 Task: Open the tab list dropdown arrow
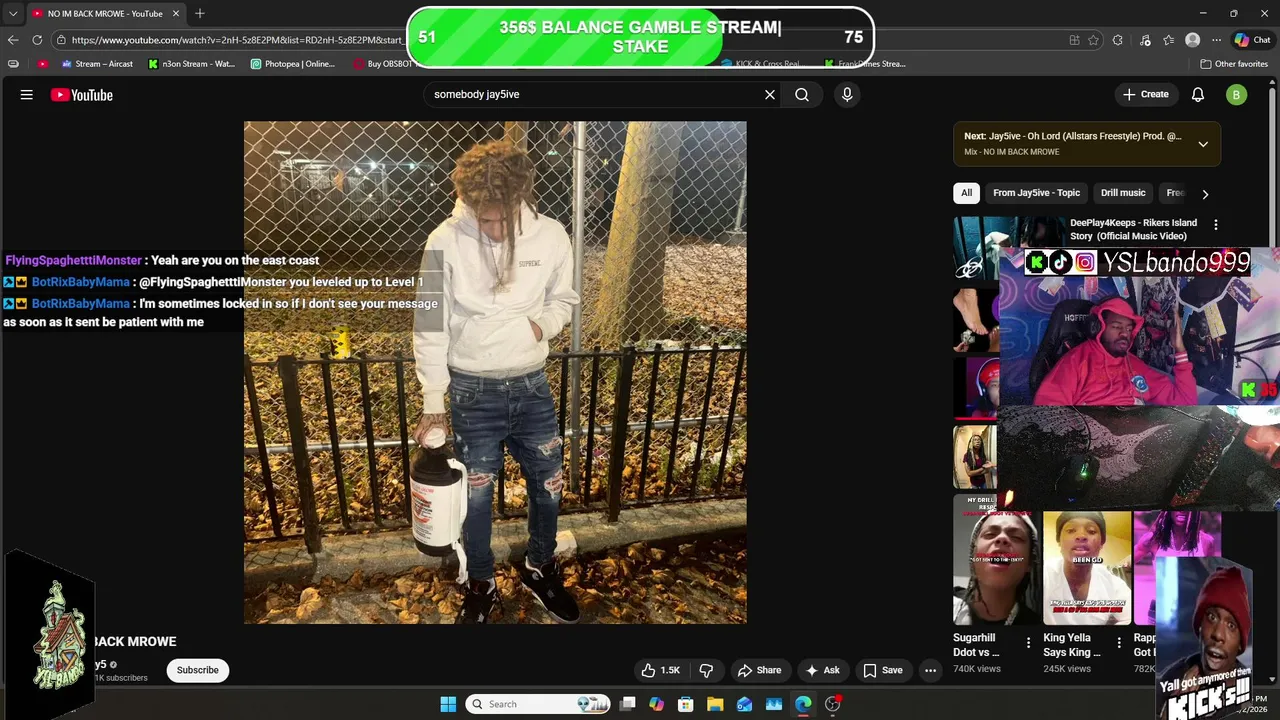coord(13,14)
